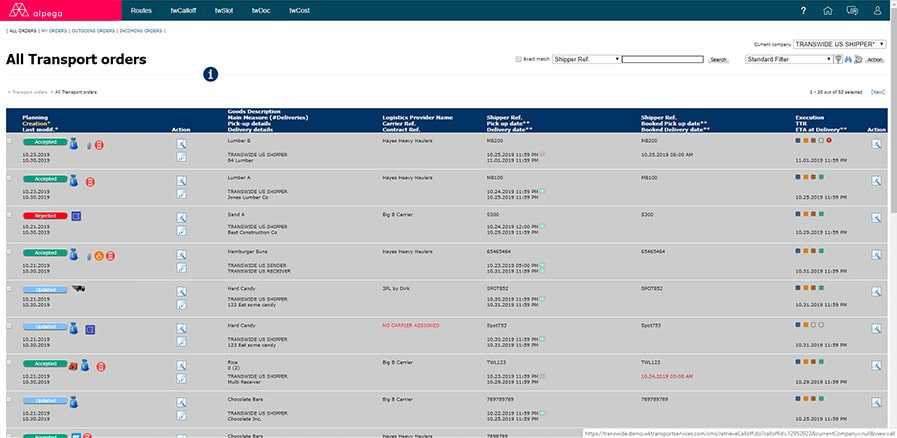
Task: View details magnifier for Lumber B order
Action: [x=181, y=144]
